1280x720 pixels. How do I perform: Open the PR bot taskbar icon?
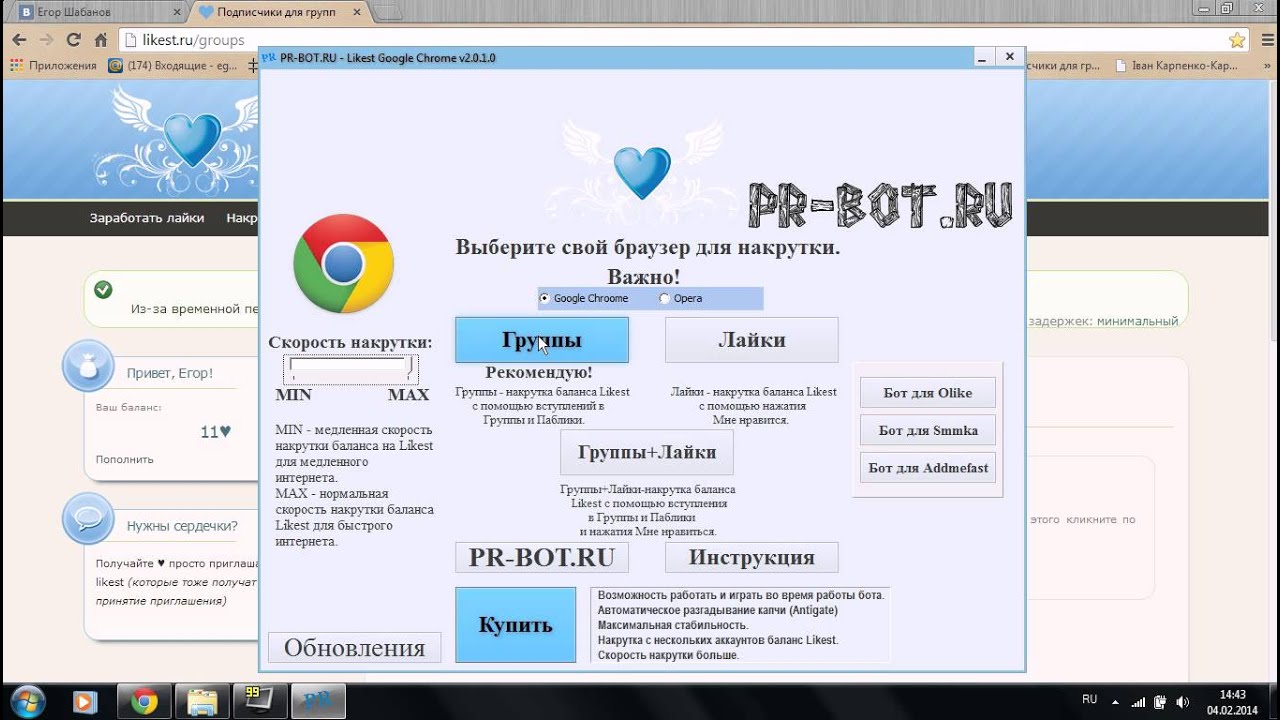coord(318,702)
